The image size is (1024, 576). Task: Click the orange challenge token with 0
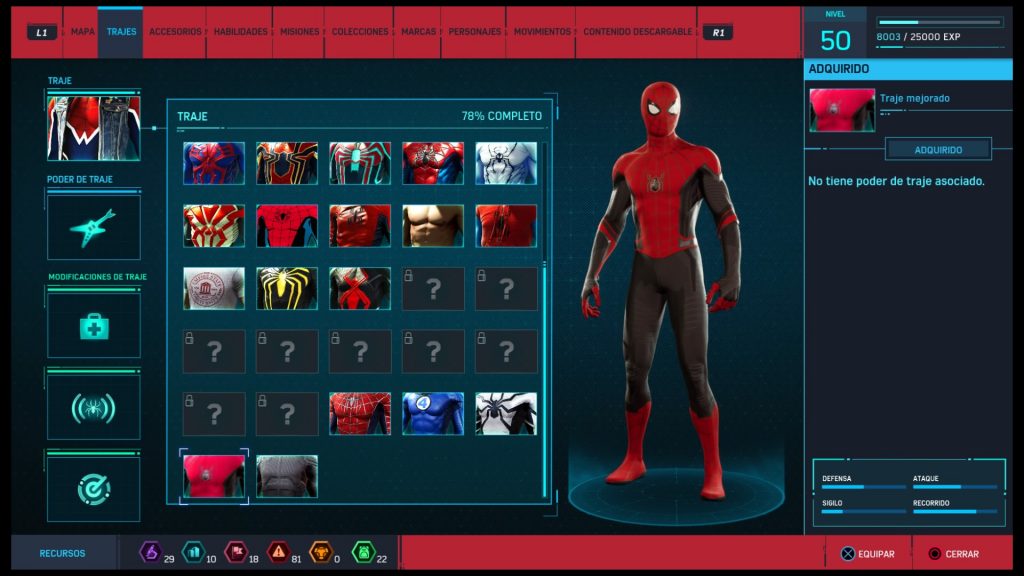tap(321, 552)
